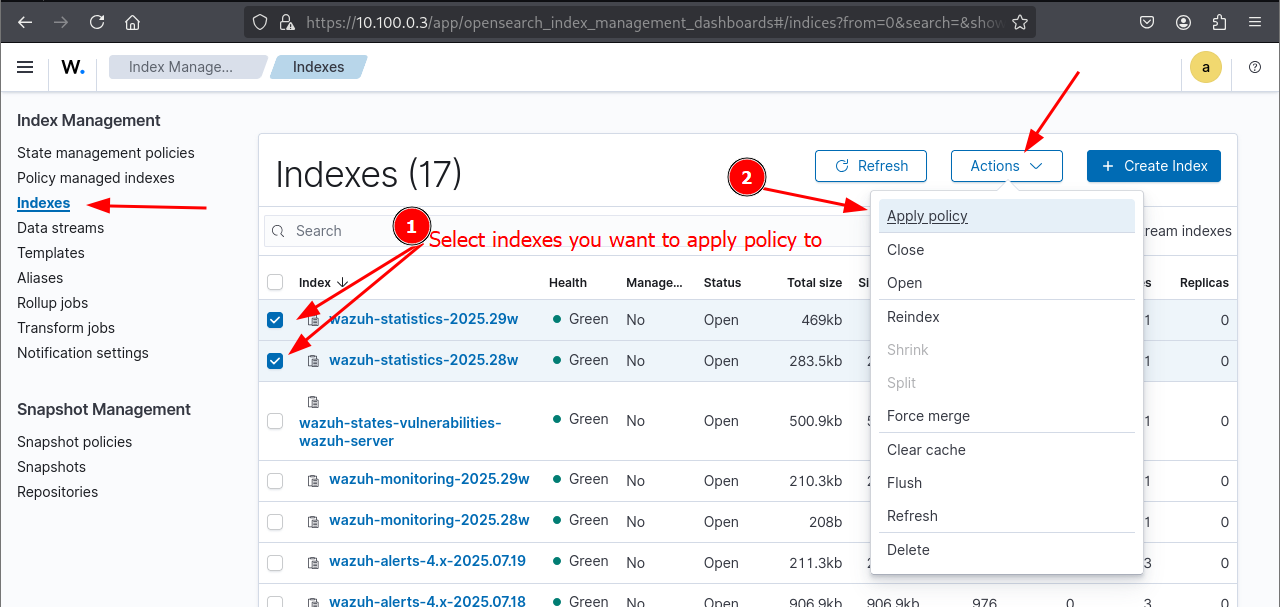The image size is (1280, 607).
Task: Uncheck wazuh-statistics-2025.28w row checkbox
Action: pyautogui.click(x=275, y=361)
